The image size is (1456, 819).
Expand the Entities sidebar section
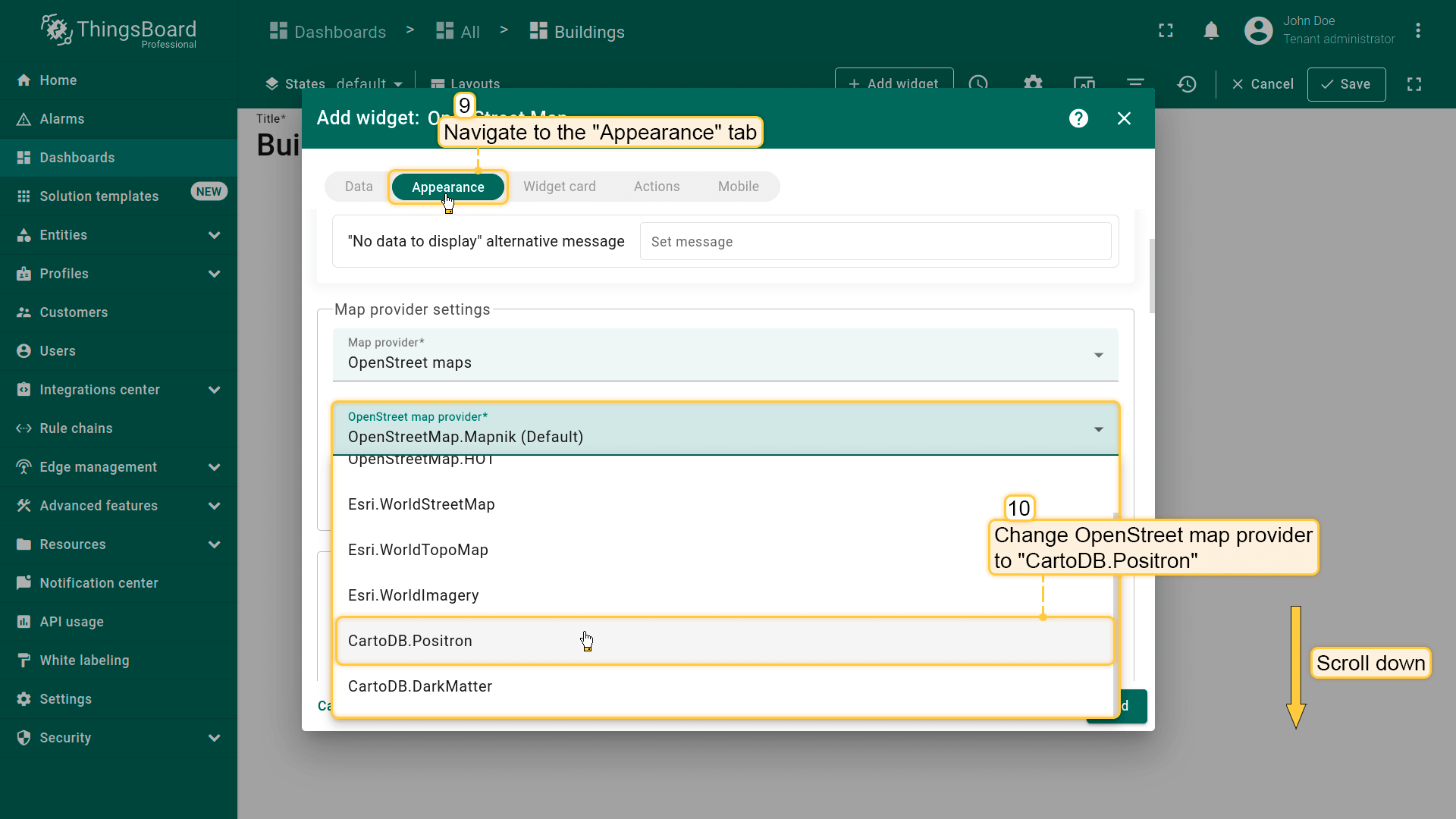click(x=214, y=235)
